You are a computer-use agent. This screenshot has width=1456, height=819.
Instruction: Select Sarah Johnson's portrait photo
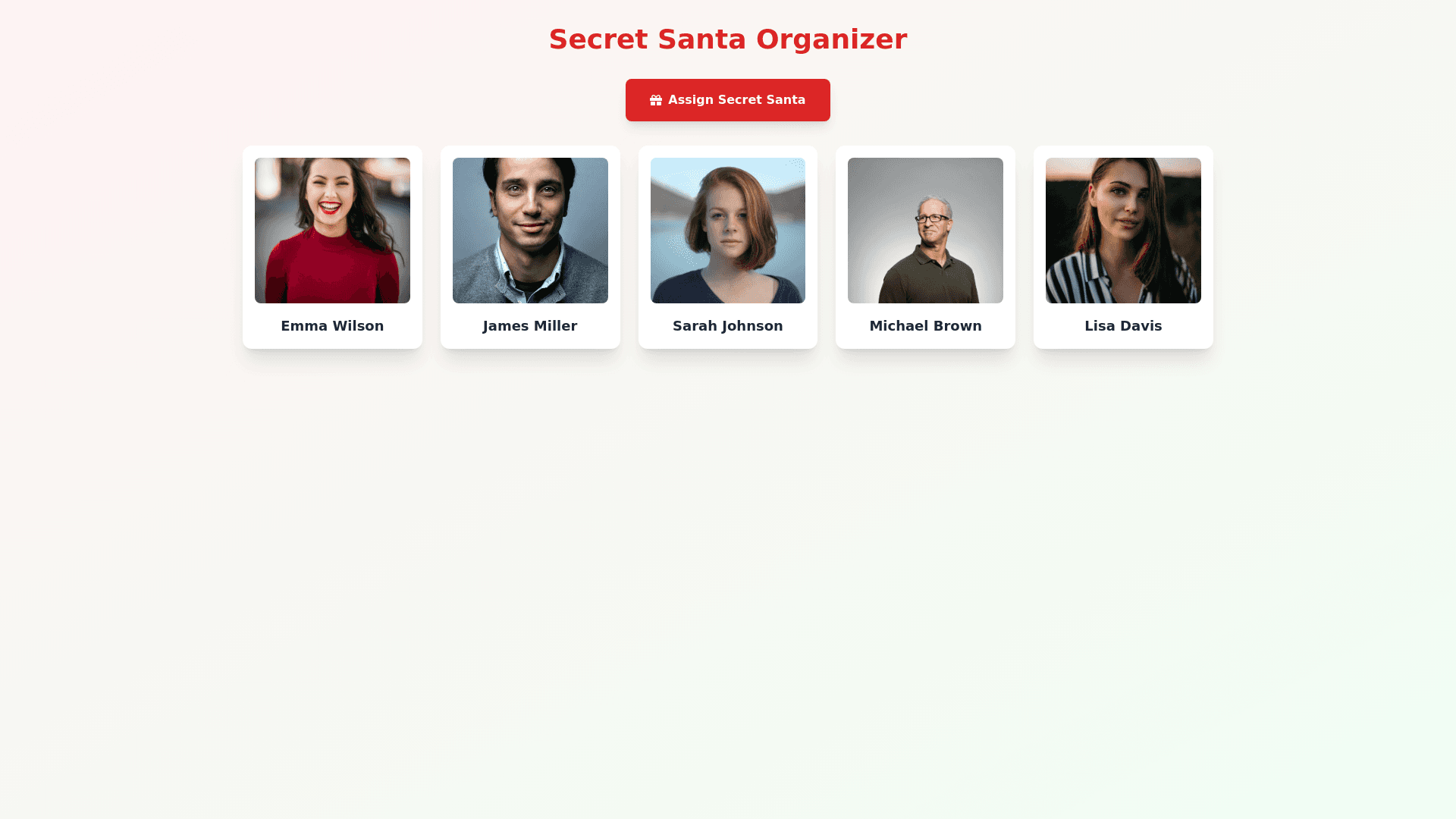pos(728,231)
